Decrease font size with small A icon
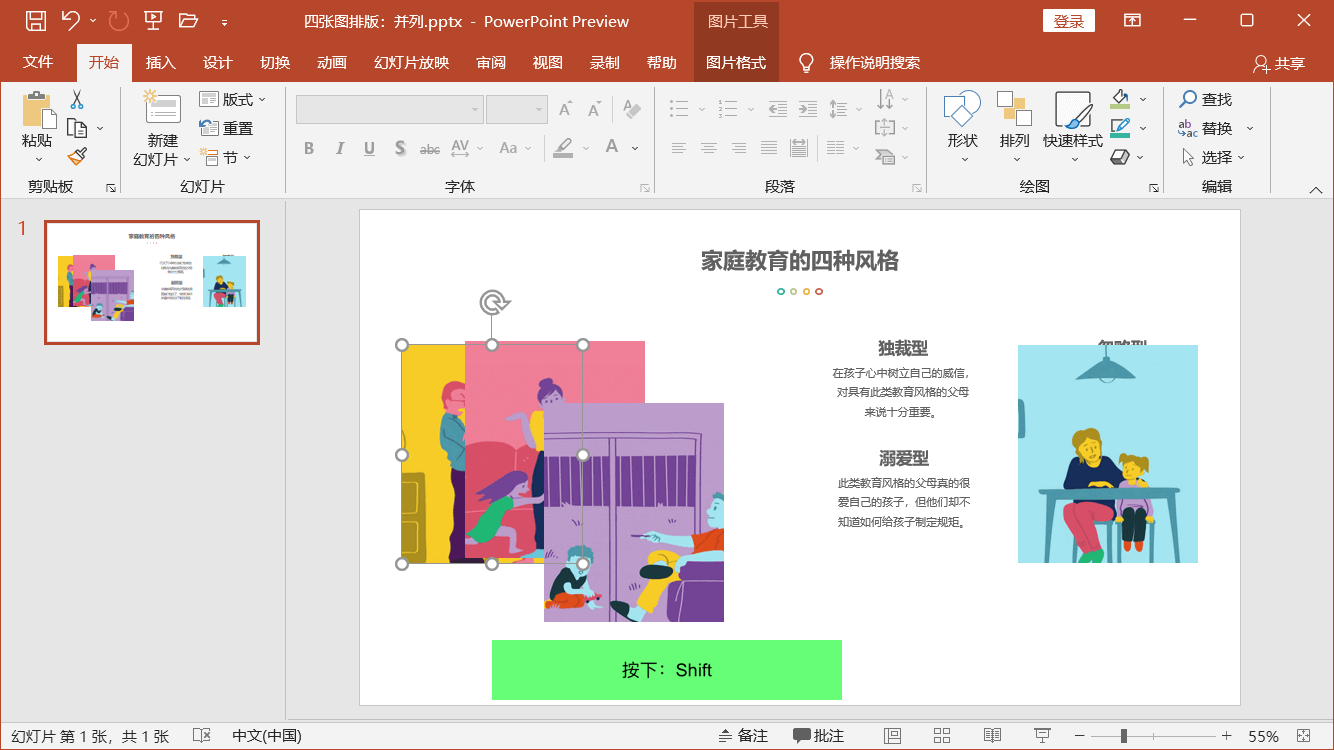1334x750 pixels. pos(595,109)
